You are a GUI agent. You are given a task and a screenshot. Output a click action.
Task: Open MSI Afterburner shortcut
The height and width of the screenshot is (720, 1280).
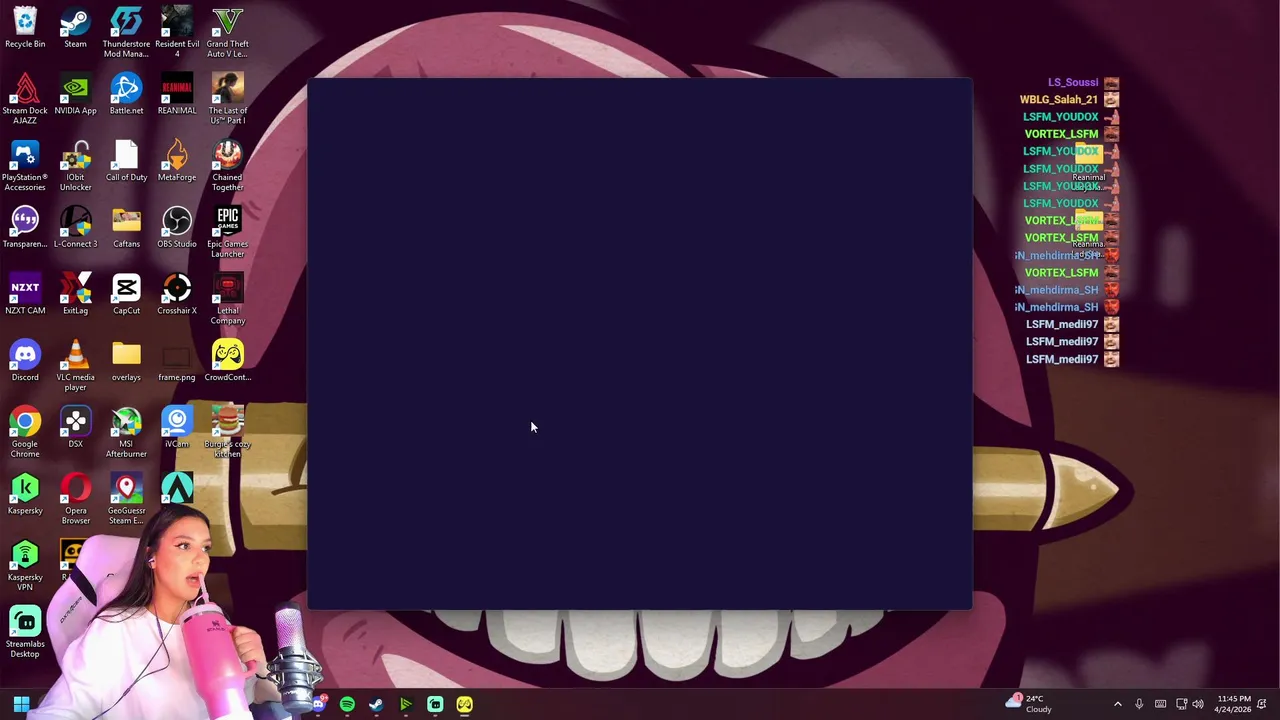[x=126, y=433]
